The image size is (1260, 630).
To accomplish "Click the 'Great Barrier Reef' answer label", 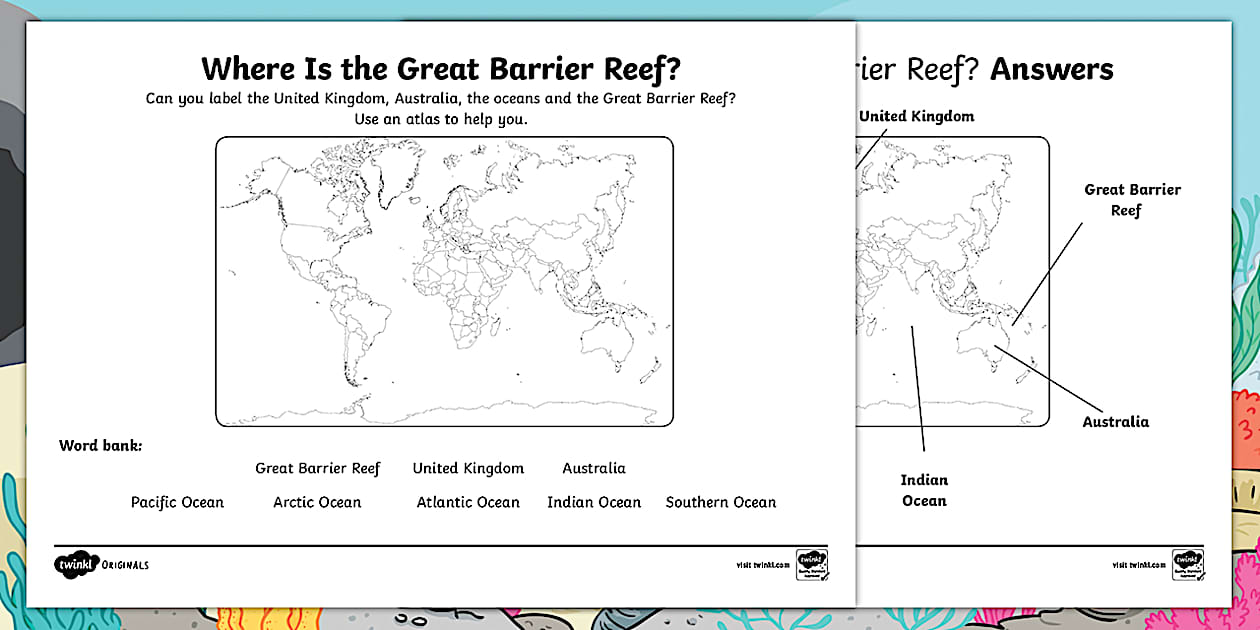I will 1132,200.
